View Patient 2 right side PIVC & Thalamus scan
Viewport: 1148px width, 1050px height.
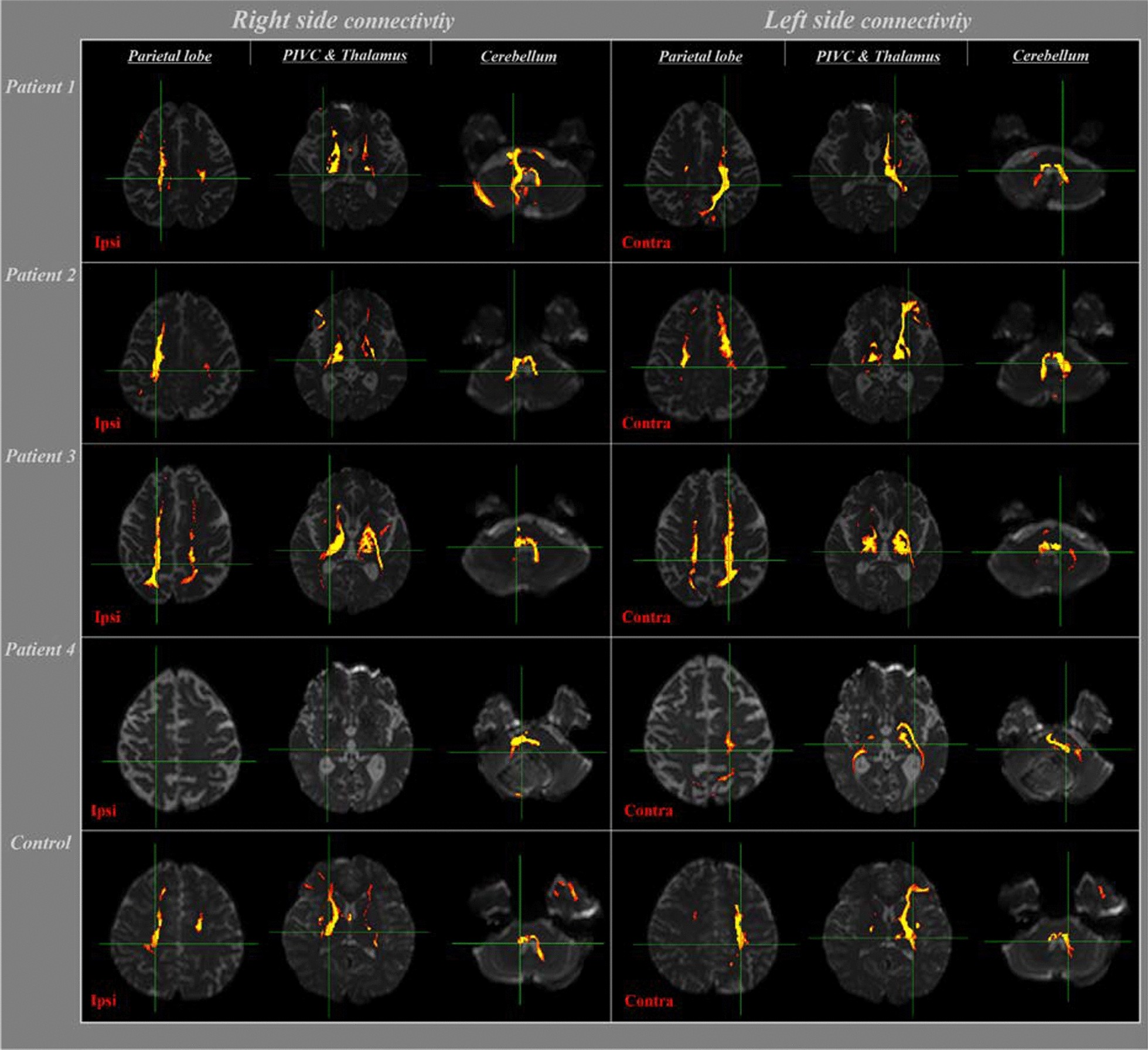[350, 354]
